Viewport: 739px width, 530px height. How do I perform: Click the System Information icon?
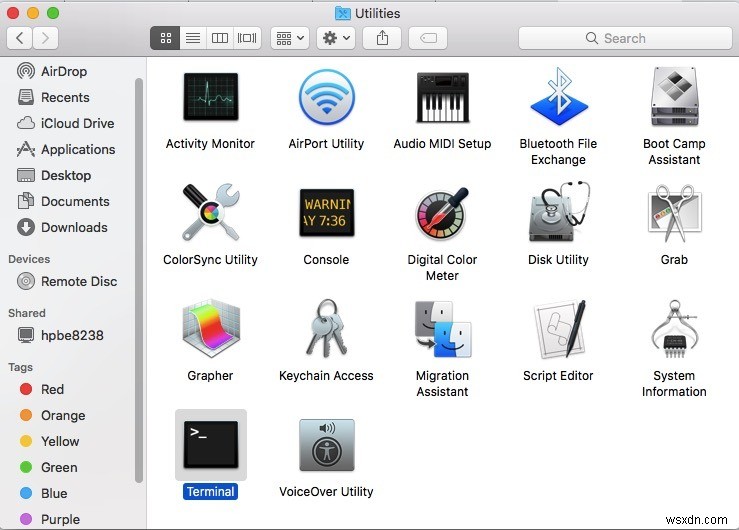(674, 329)
